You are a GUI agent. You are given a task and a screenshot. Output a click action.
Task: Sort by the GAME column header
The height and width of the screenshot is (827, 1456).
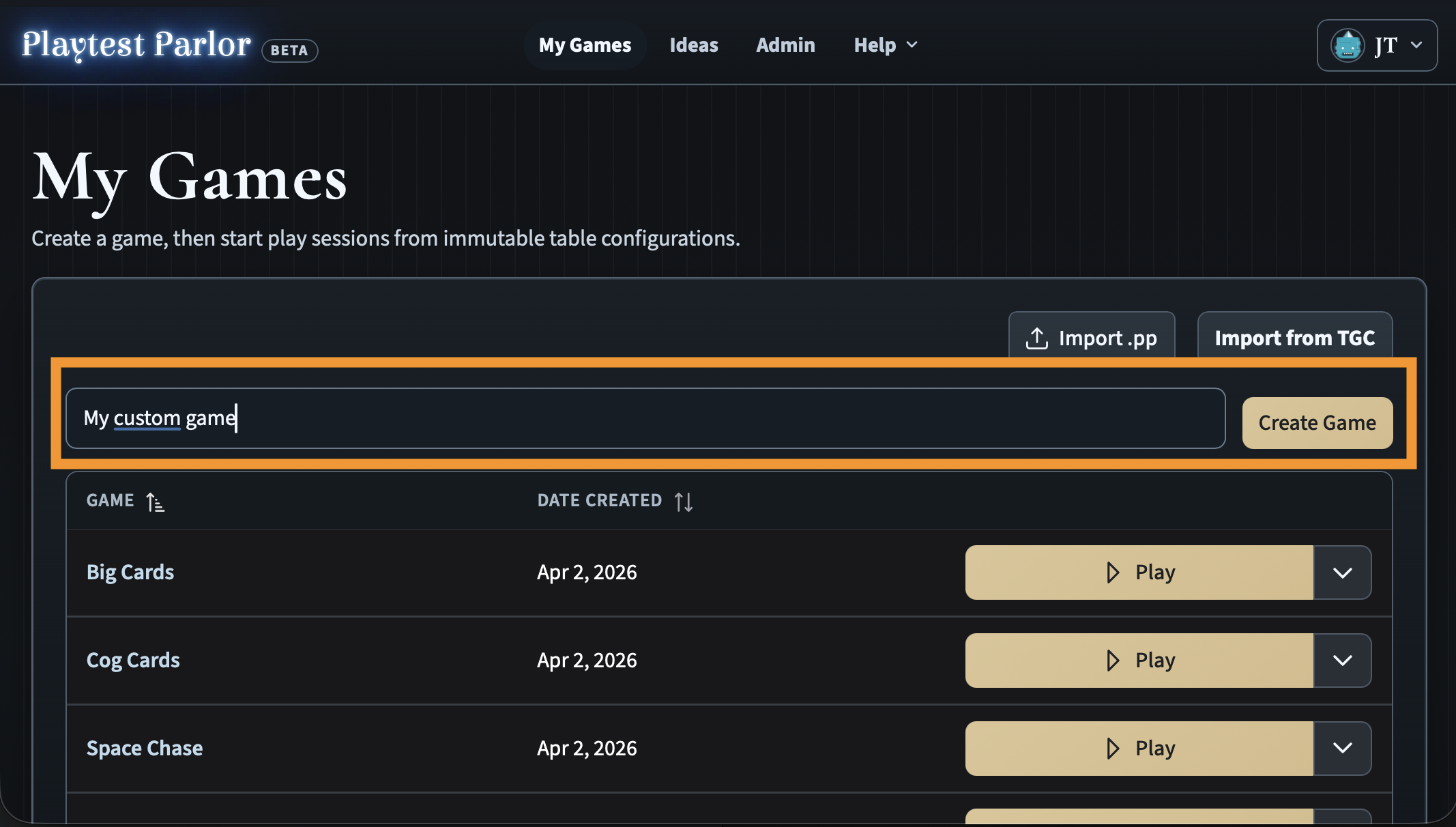pos(126,500)
